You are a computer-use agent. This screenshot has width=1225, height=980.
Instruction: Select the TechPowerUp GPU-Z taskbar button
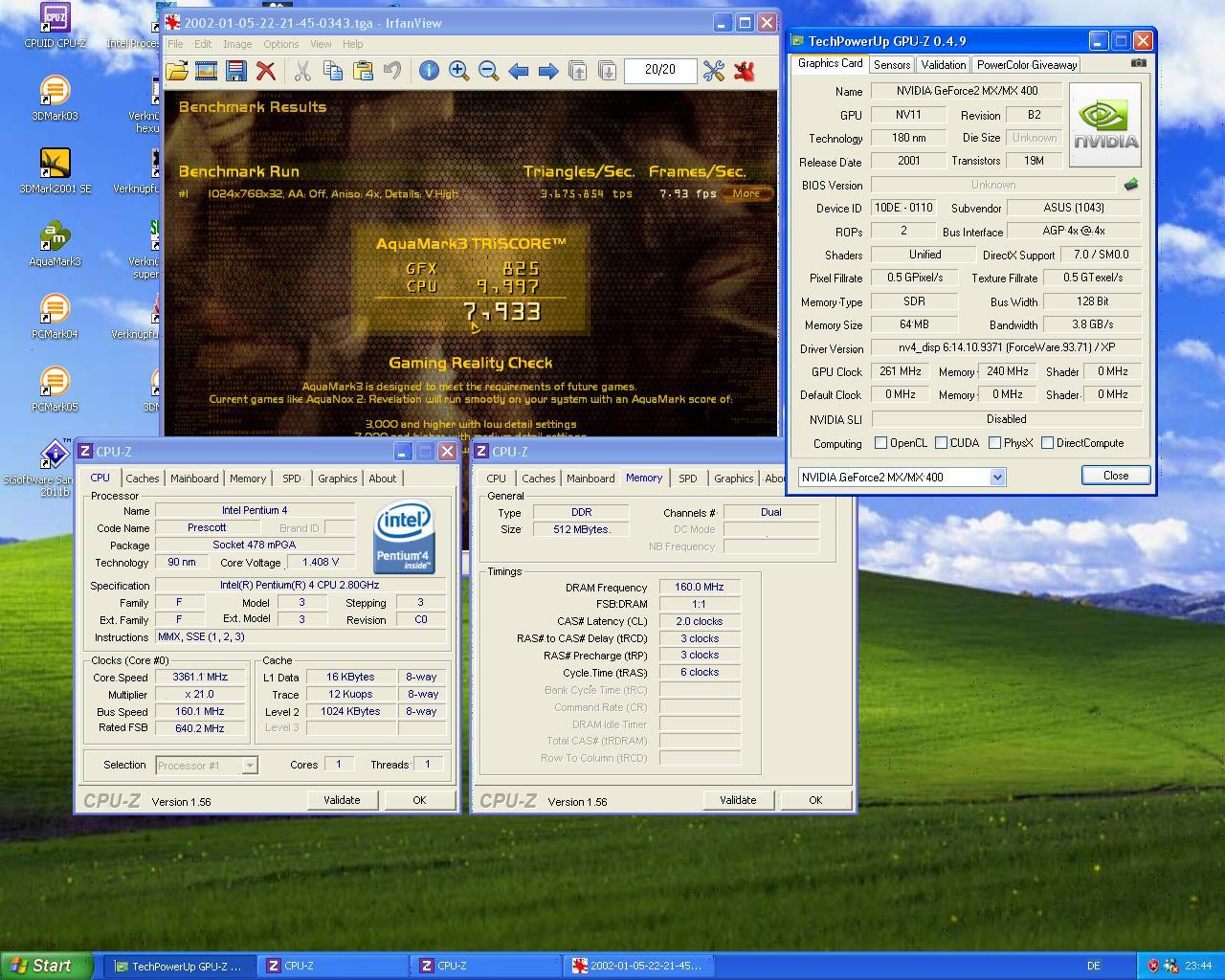pyautogui.click(x=178, y=966)
